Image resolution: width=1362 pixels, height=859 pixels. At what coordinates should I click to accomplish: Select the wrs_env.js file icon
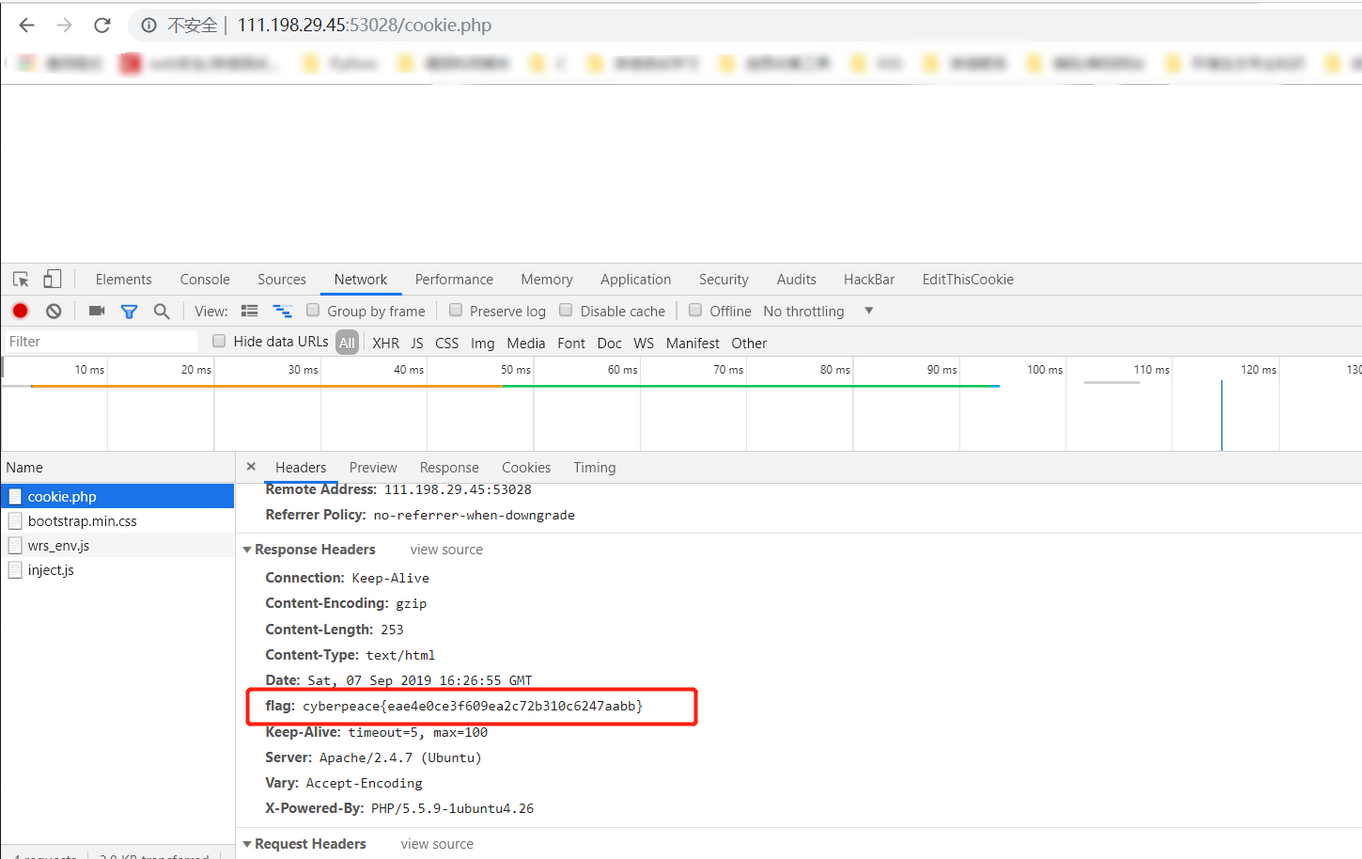[x=15, y=545]
